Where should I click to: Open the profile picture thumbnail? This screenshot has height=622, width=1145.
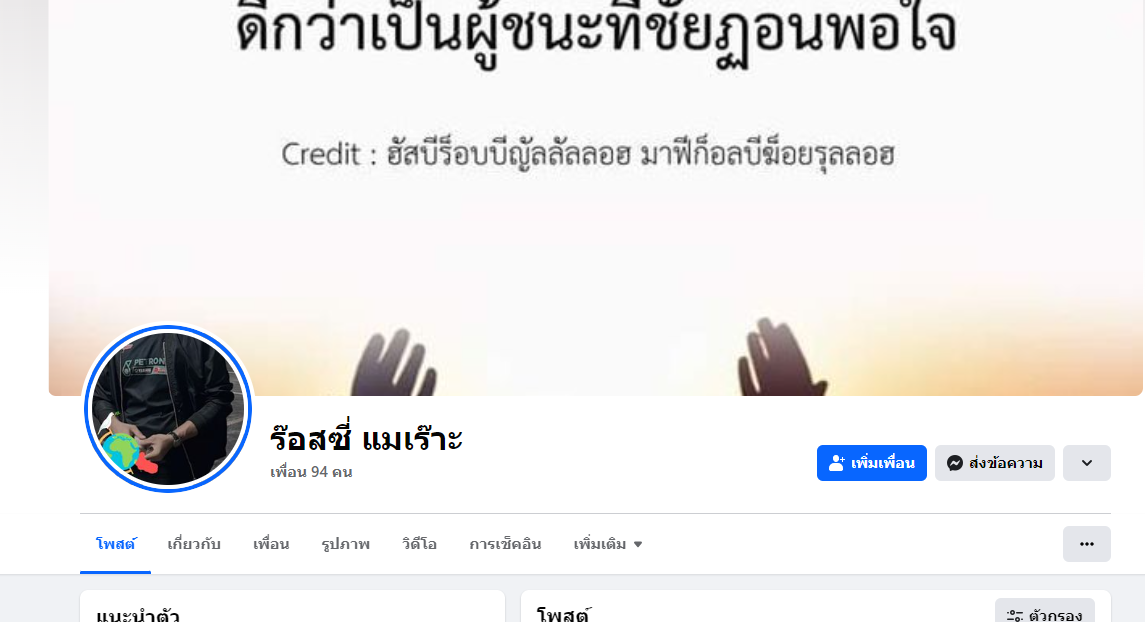pyautogui.click(x=168, y=409)
